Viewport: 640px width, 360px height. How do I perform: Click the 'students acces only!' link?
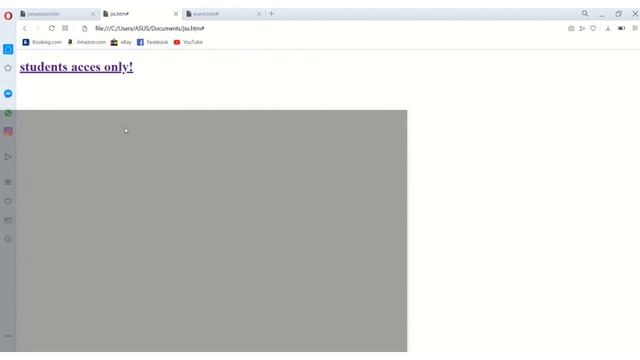tap(76, 67)
